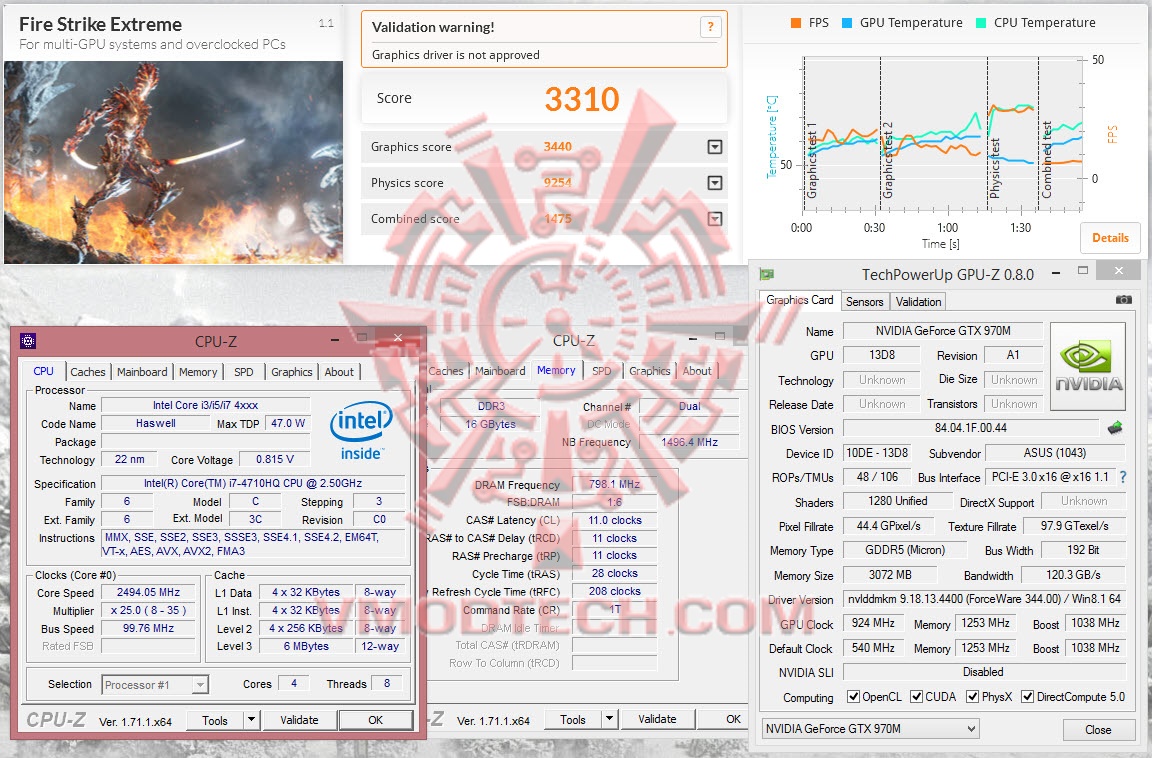This screenshot has height=758, width=1152.
Task: Click the Code Name value Haswell
Action: tap(155, 423)
